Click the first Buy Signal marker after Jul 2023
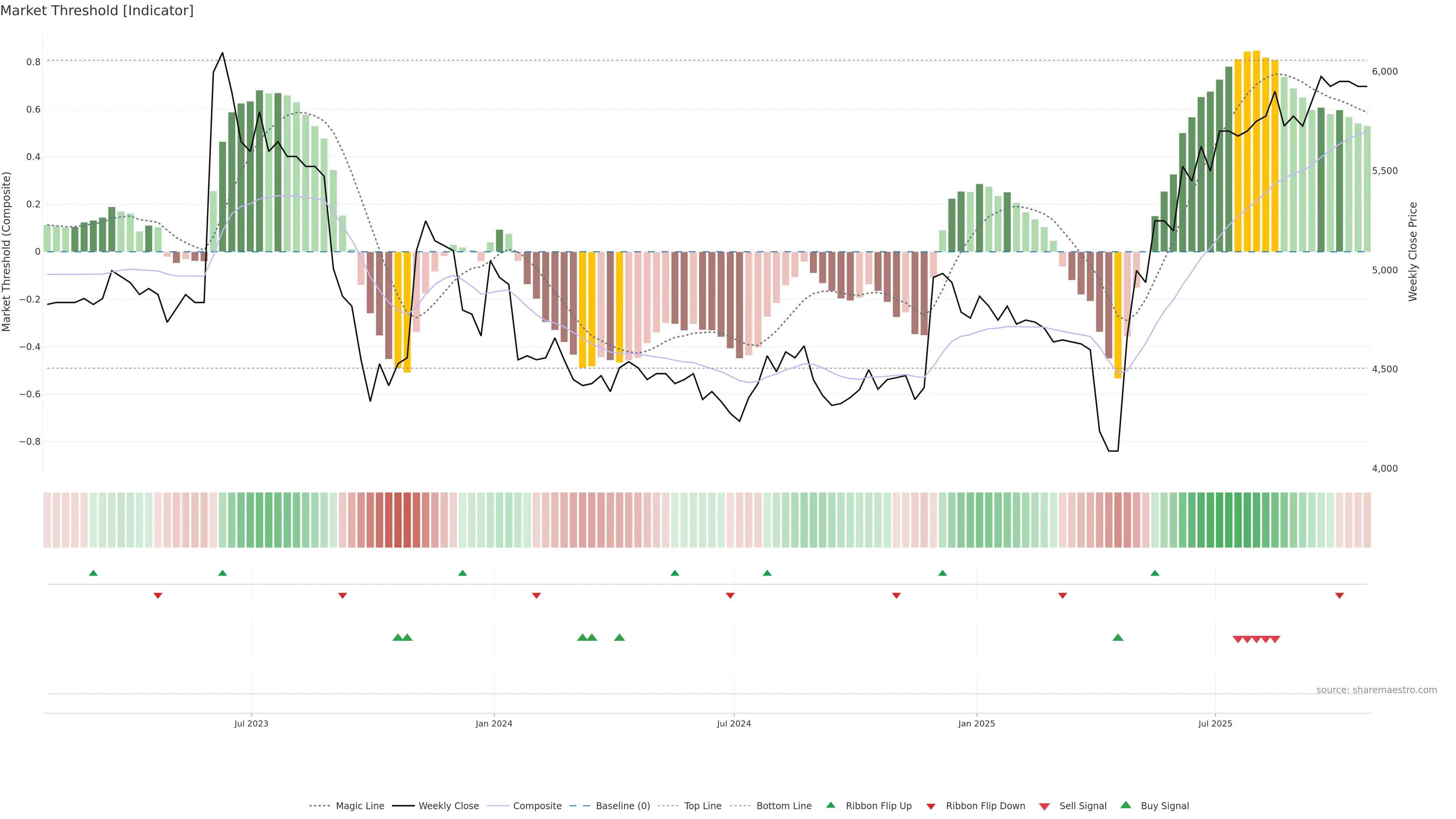1456x819 pixels. (398, 637)
